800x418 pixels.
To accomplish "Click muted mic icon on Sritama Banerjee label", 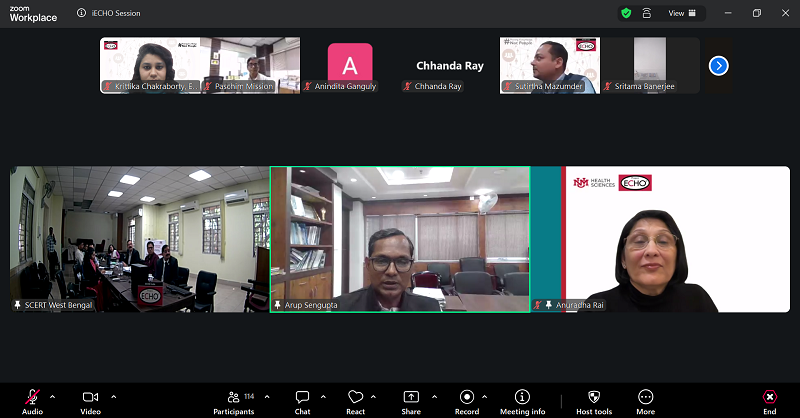I will pos(607,86).
